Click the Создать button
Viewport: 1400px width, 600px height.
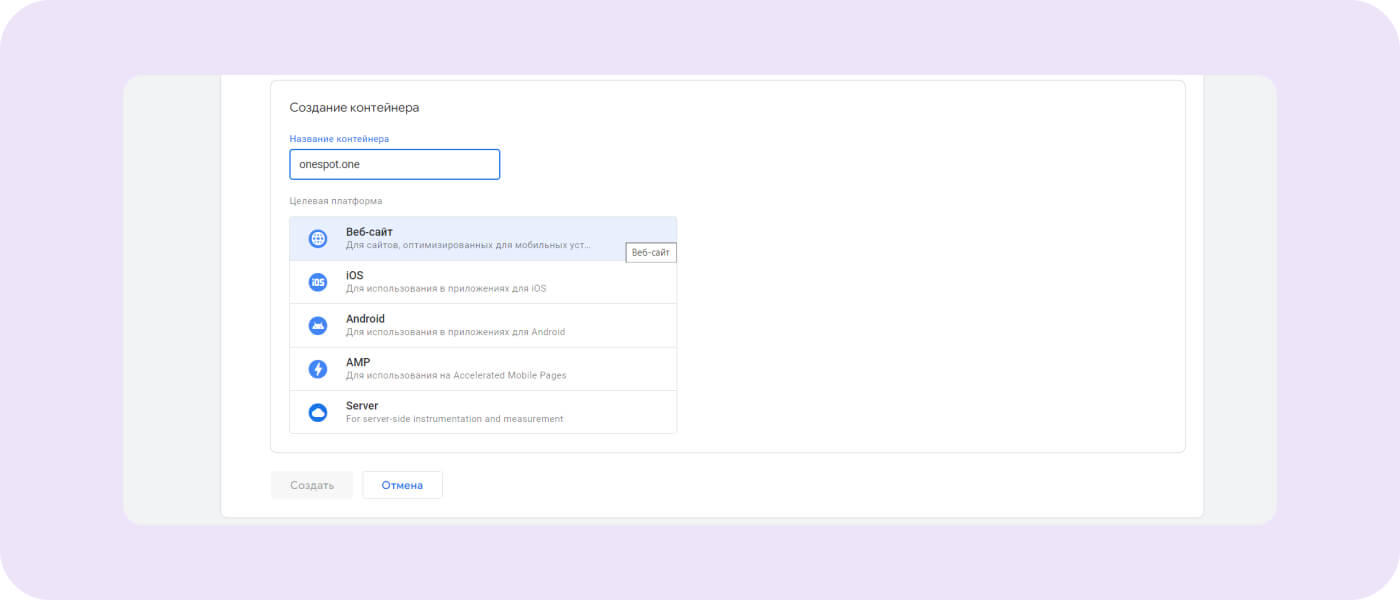[312, 485]
